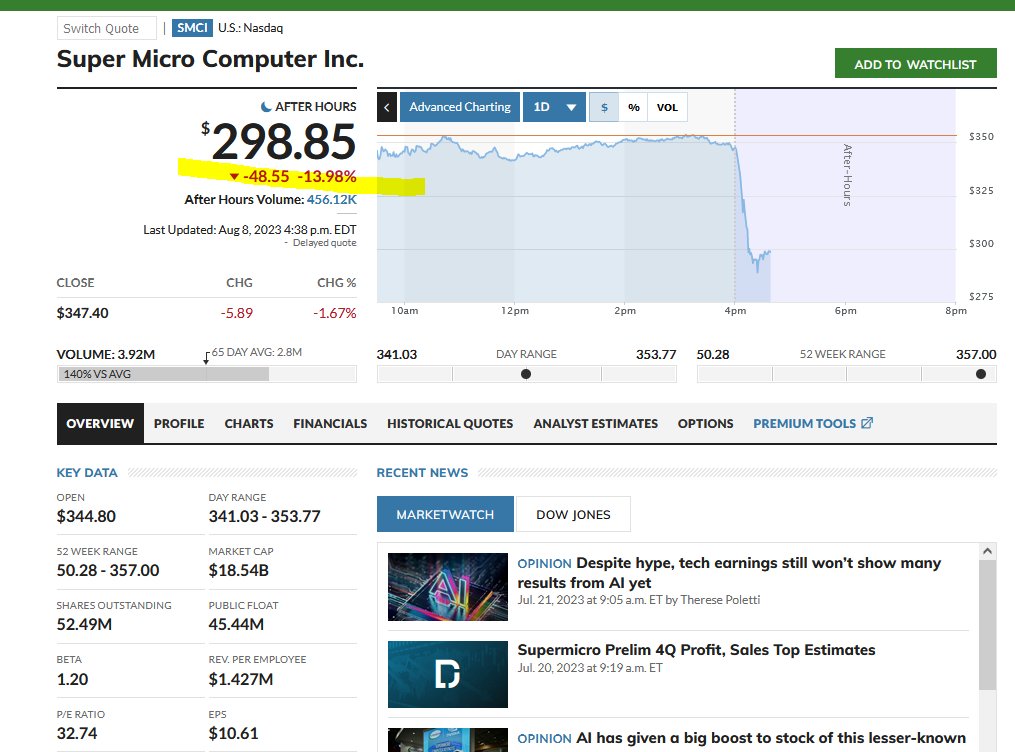The image size is (1015, 752).
Task: Click the AI article thumbnail image
Action: pos(448,587)
